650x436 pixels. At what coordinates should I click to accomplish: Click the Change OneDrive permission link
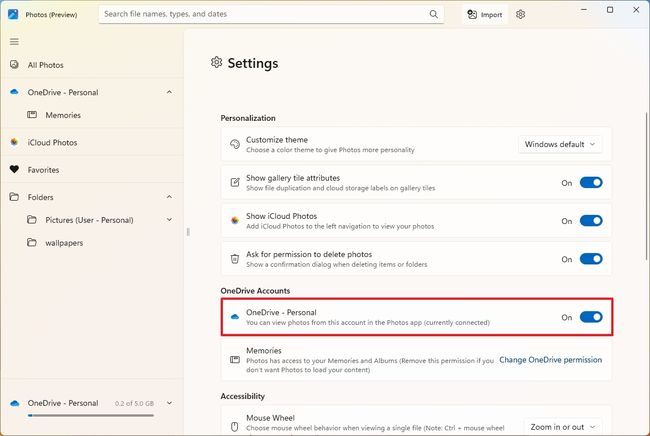(550, 360)
